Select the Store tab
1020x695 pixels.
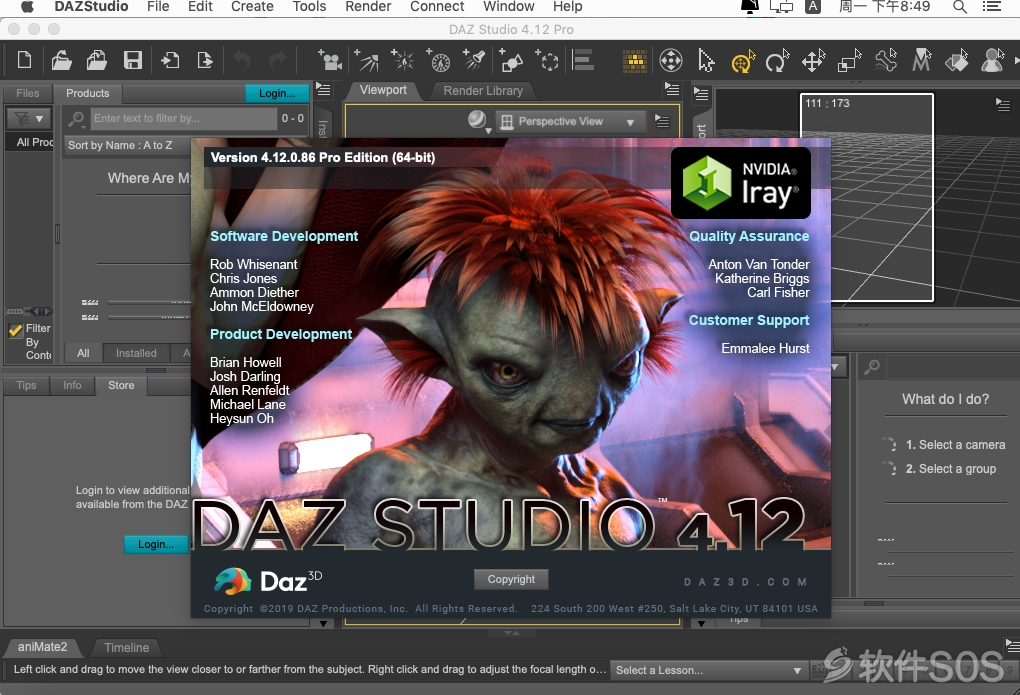(x=121, y=385)
